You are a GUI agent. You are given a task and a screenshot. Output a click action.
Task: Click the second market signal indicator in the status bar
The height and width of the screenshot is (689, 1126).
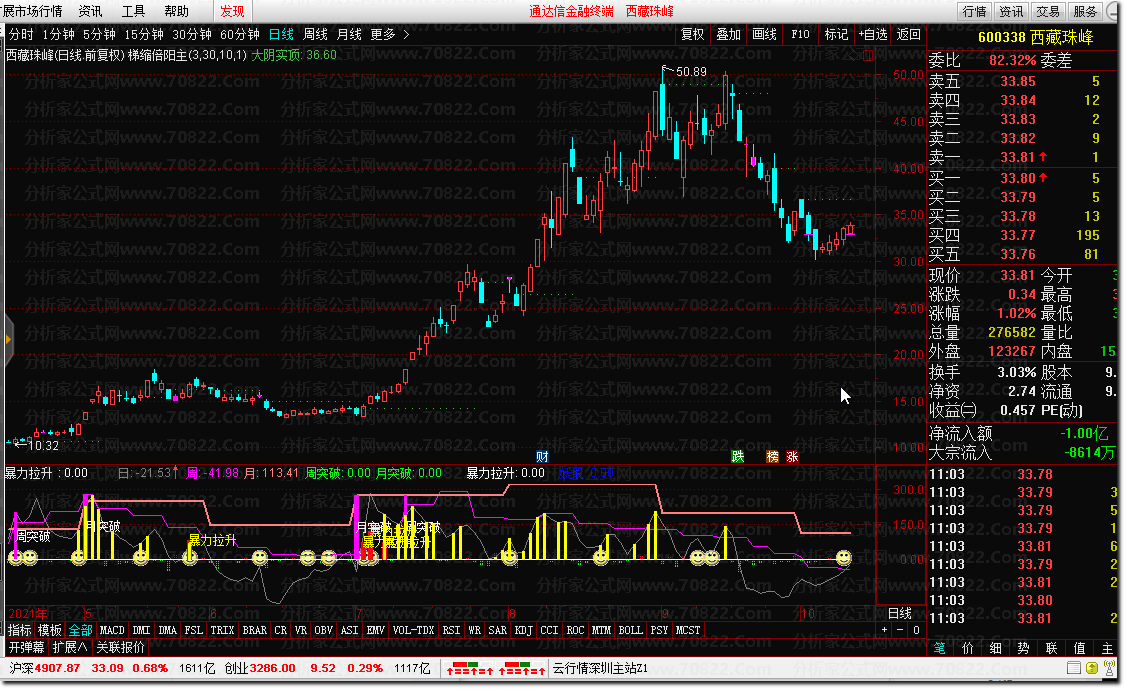click(x=521, y=669)
